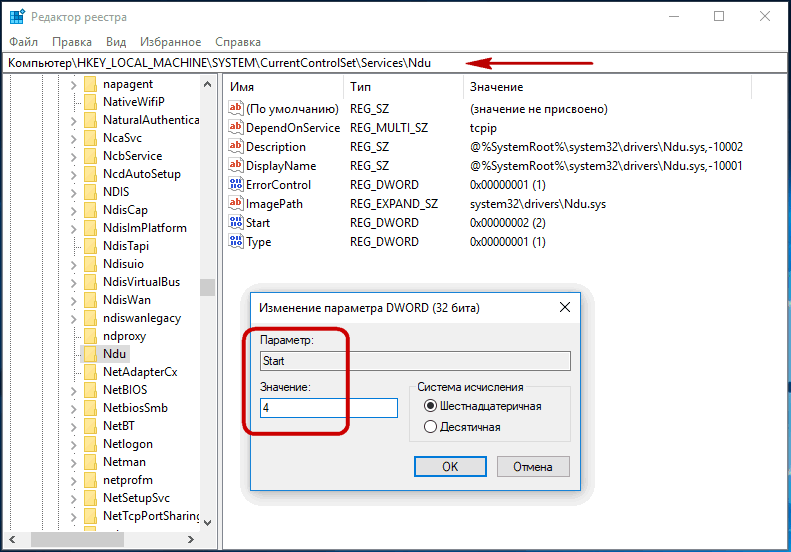Image resolution: width=791 pixels, height=552 pixels.
Task: Expand the napagent tree node
Action: click(x=74, y=85)
